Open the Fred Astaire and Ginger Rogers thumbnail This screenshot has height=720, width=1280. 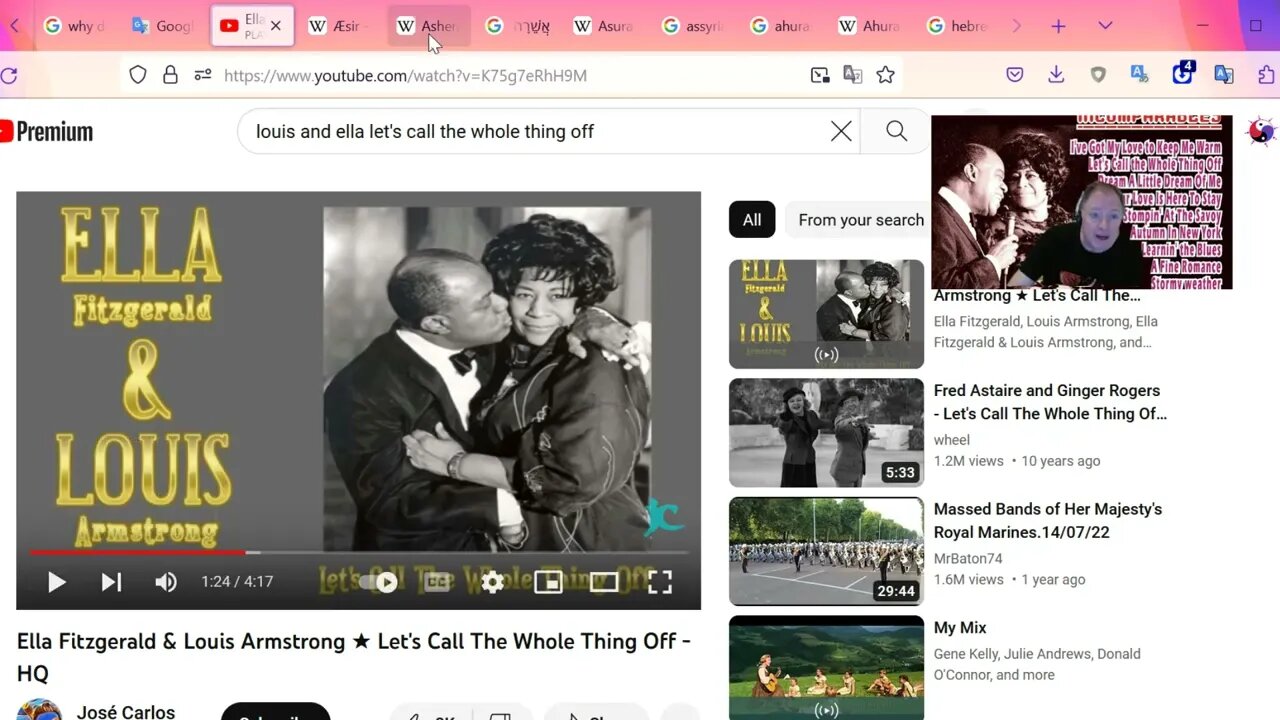826,432
